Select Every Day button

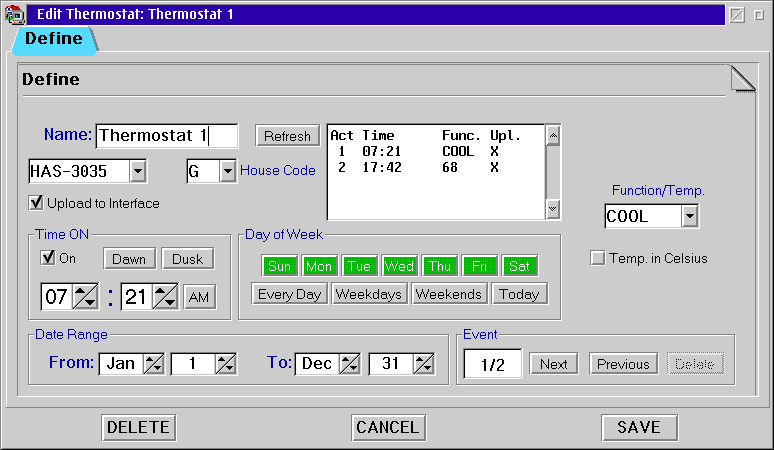click(290, 294)
